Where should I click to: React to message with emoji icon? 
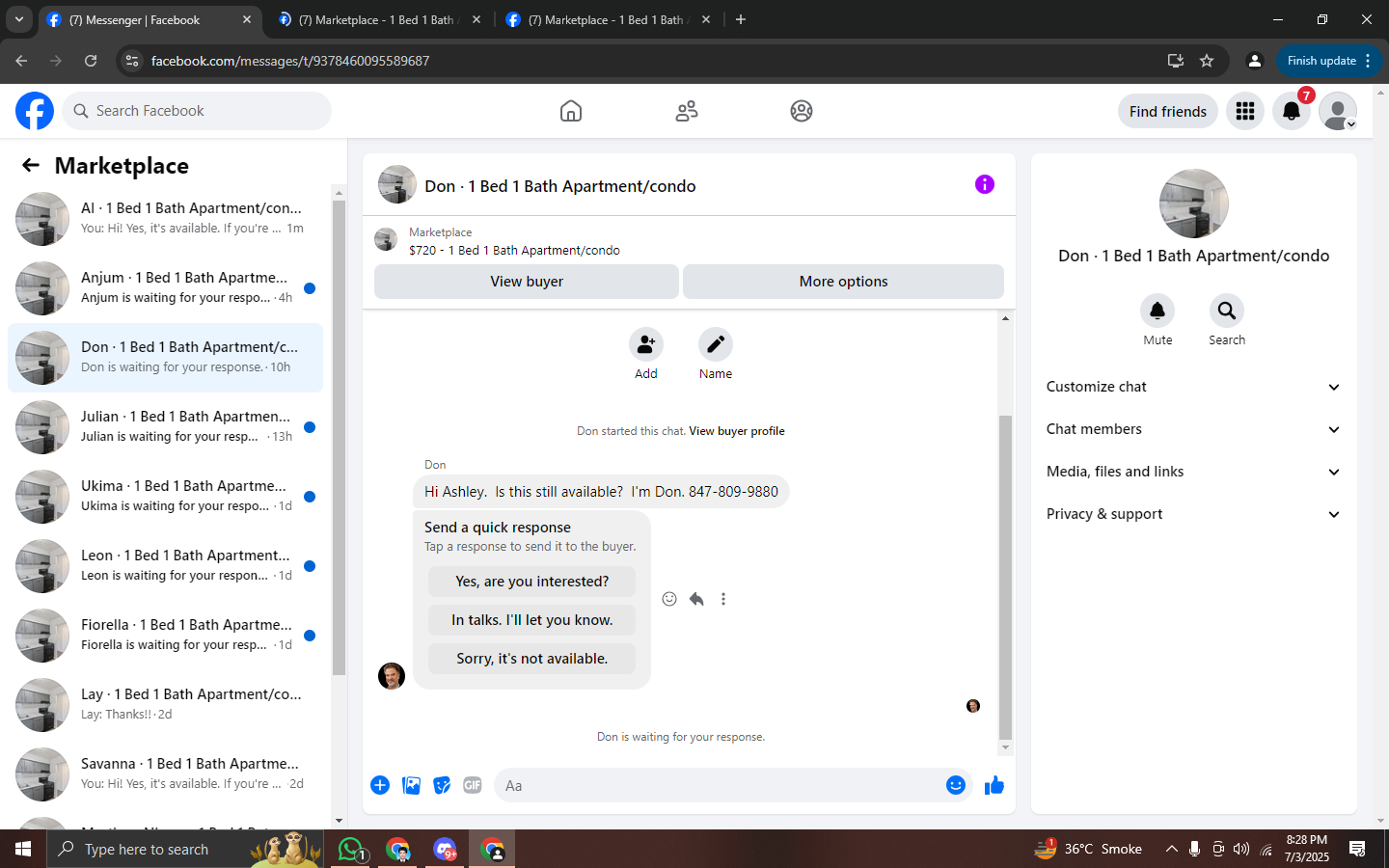[669, 599]
